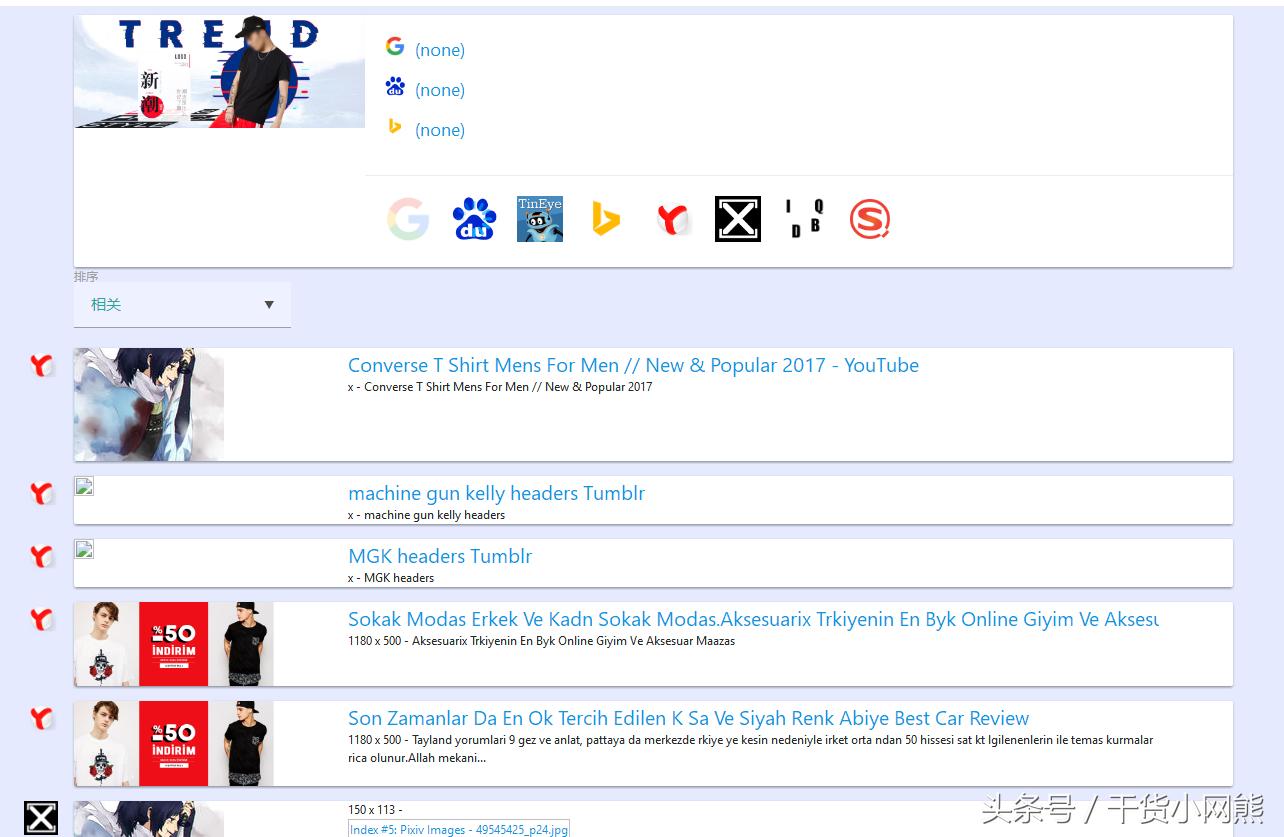Open the Sokak Modas Erkek Ve Kadn result

click(x=753, y=619)
